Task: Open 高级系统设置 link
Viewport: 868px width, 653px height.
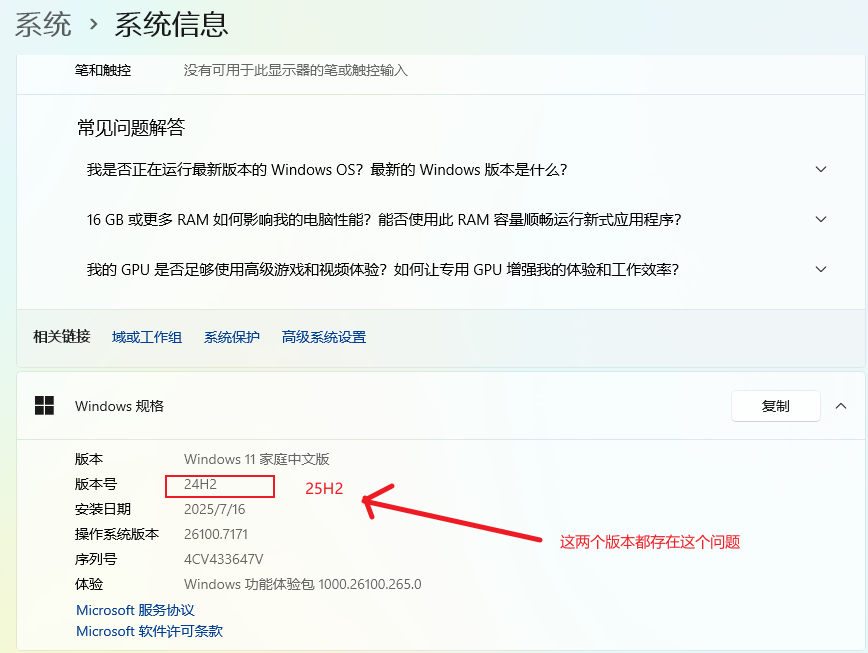Action: click(x=324, y=337)
